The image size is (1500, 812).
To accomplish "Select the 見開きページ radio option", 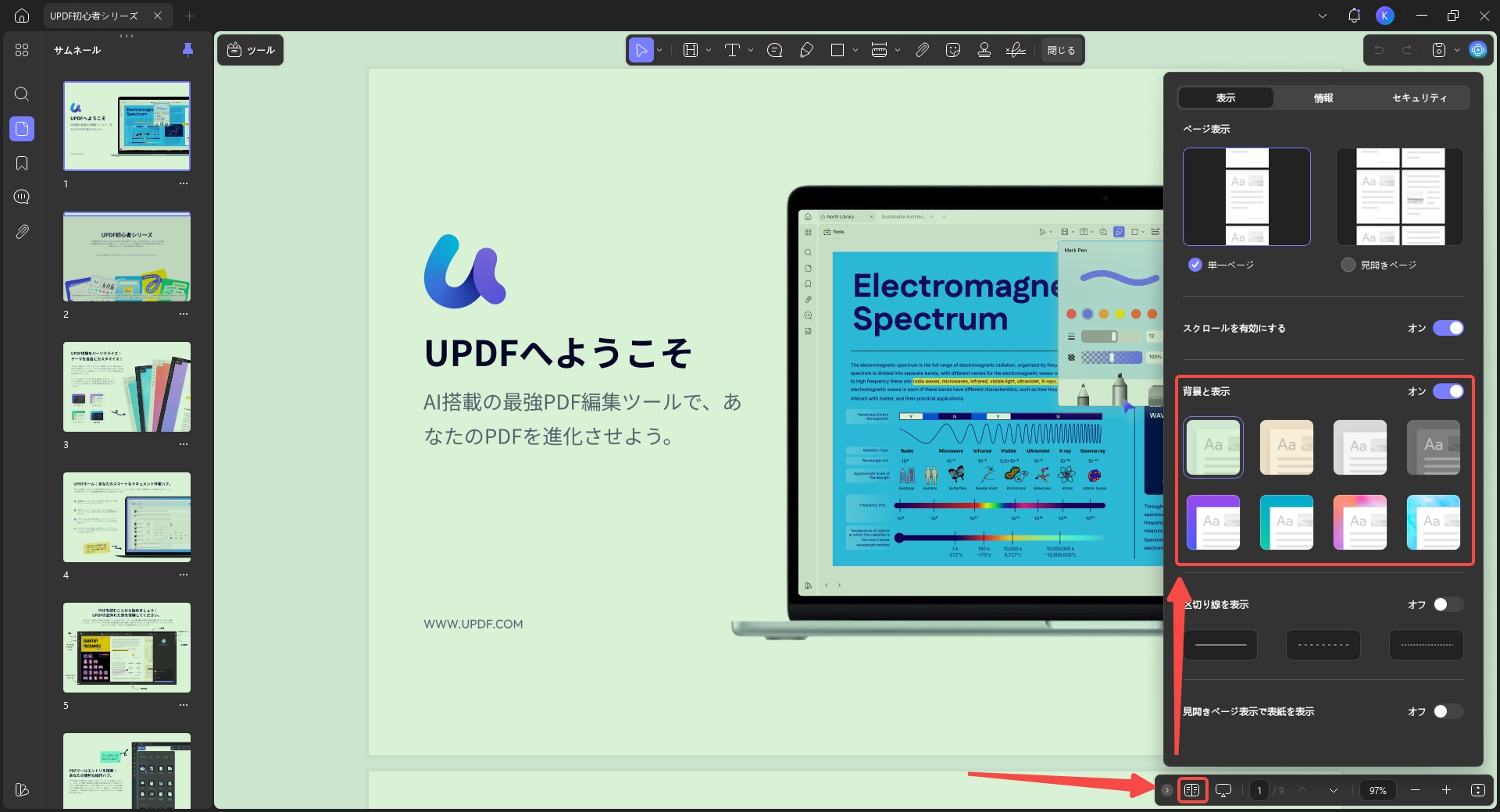I will [x=1348, y=265].
